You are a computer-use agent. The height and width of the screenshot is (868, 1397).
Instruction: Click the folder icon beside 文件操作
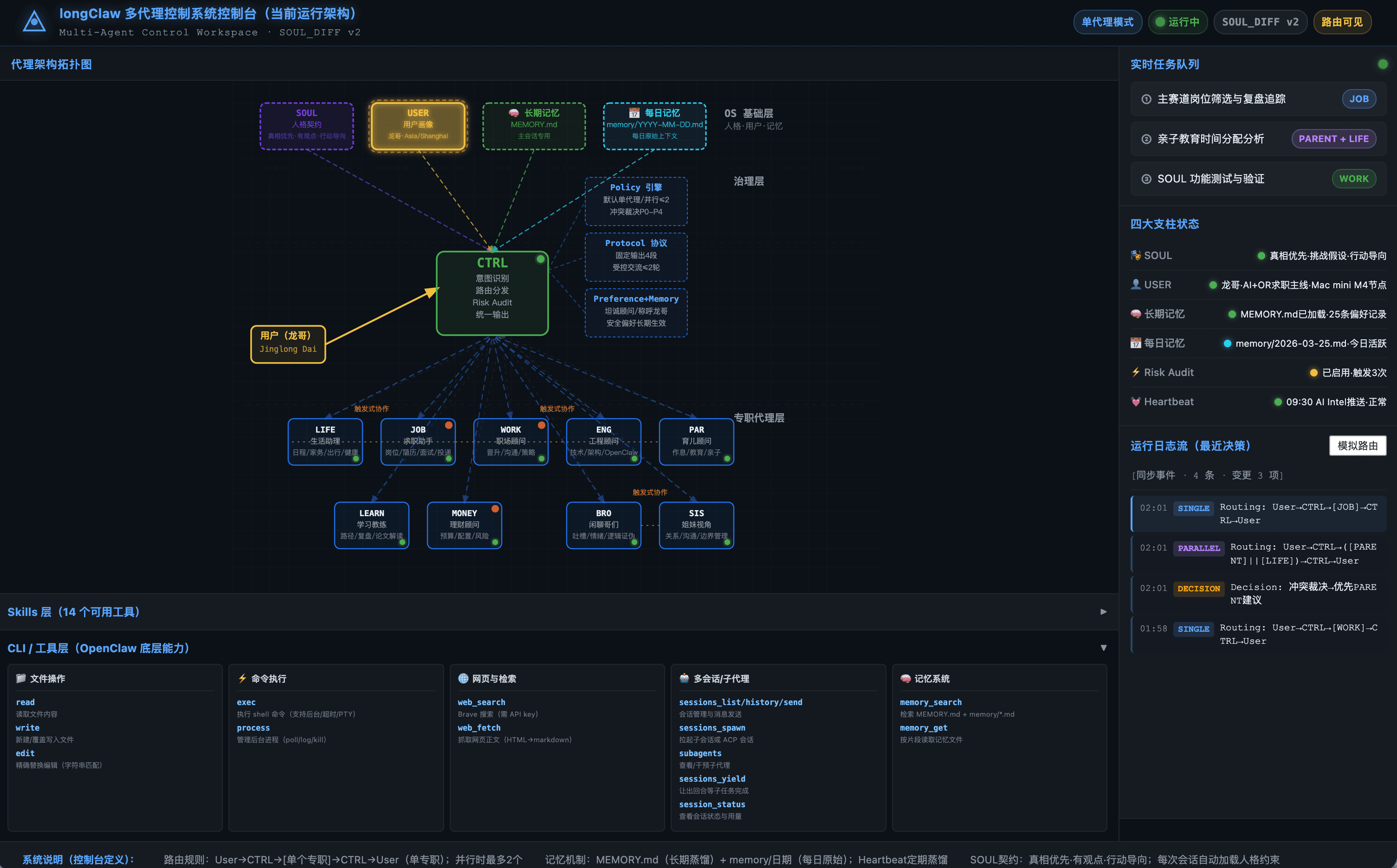point(21,678)
